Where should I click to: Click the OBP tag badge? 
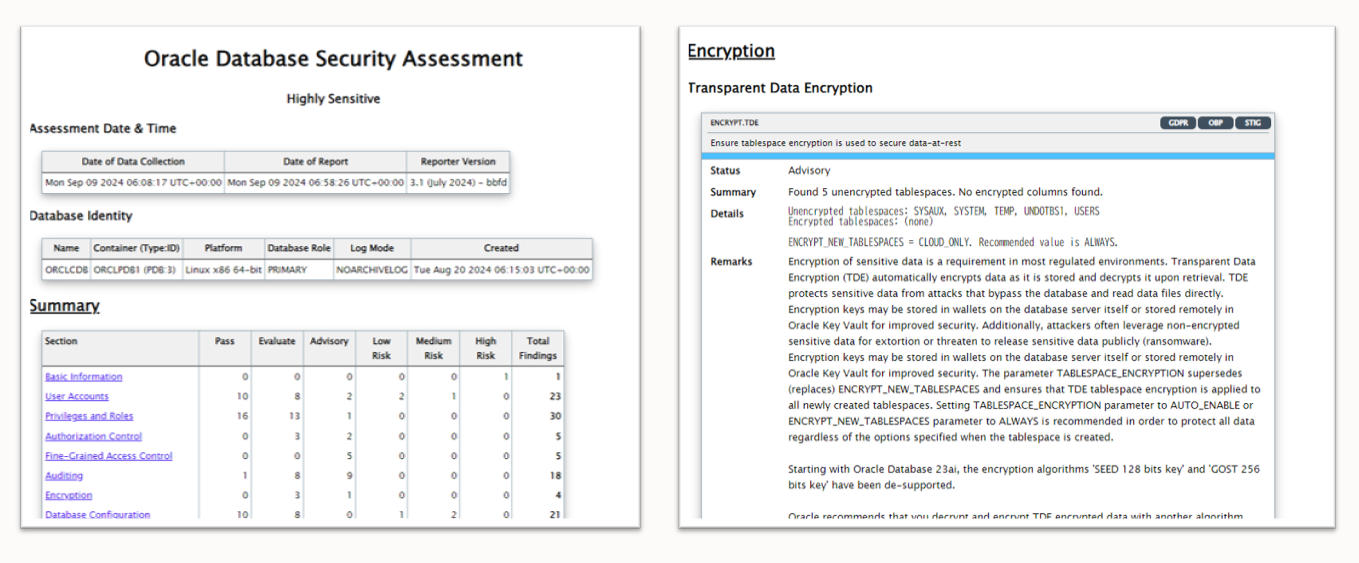1215,123
